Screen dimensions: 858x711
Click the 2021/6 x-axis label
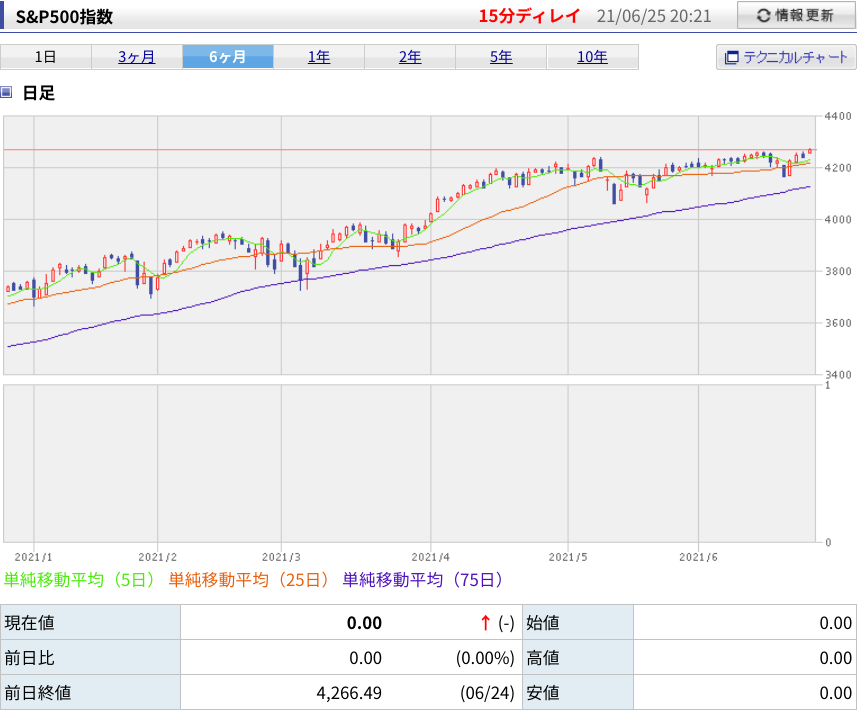click(698, 557)
